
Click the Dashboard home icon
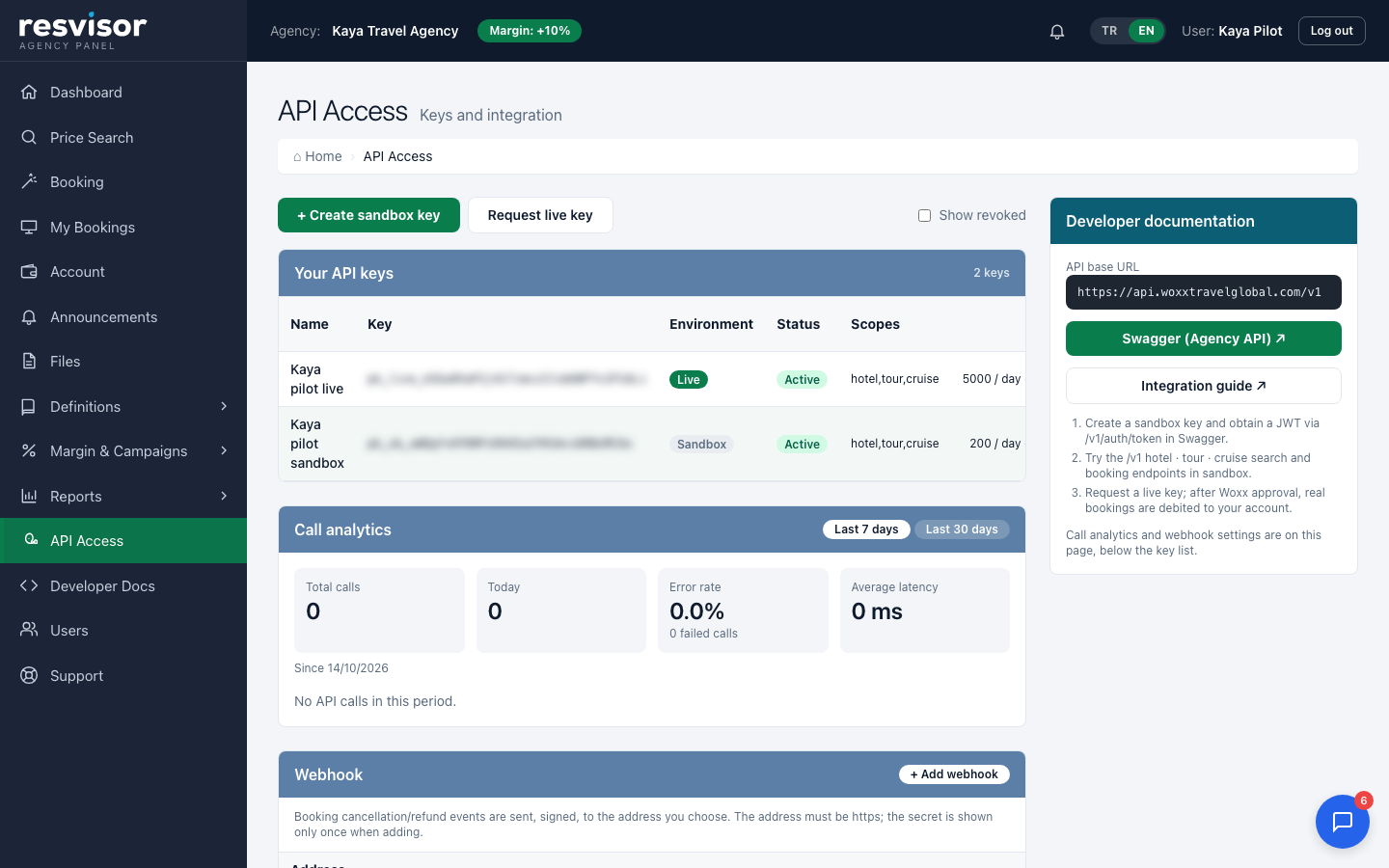[29, 92]
